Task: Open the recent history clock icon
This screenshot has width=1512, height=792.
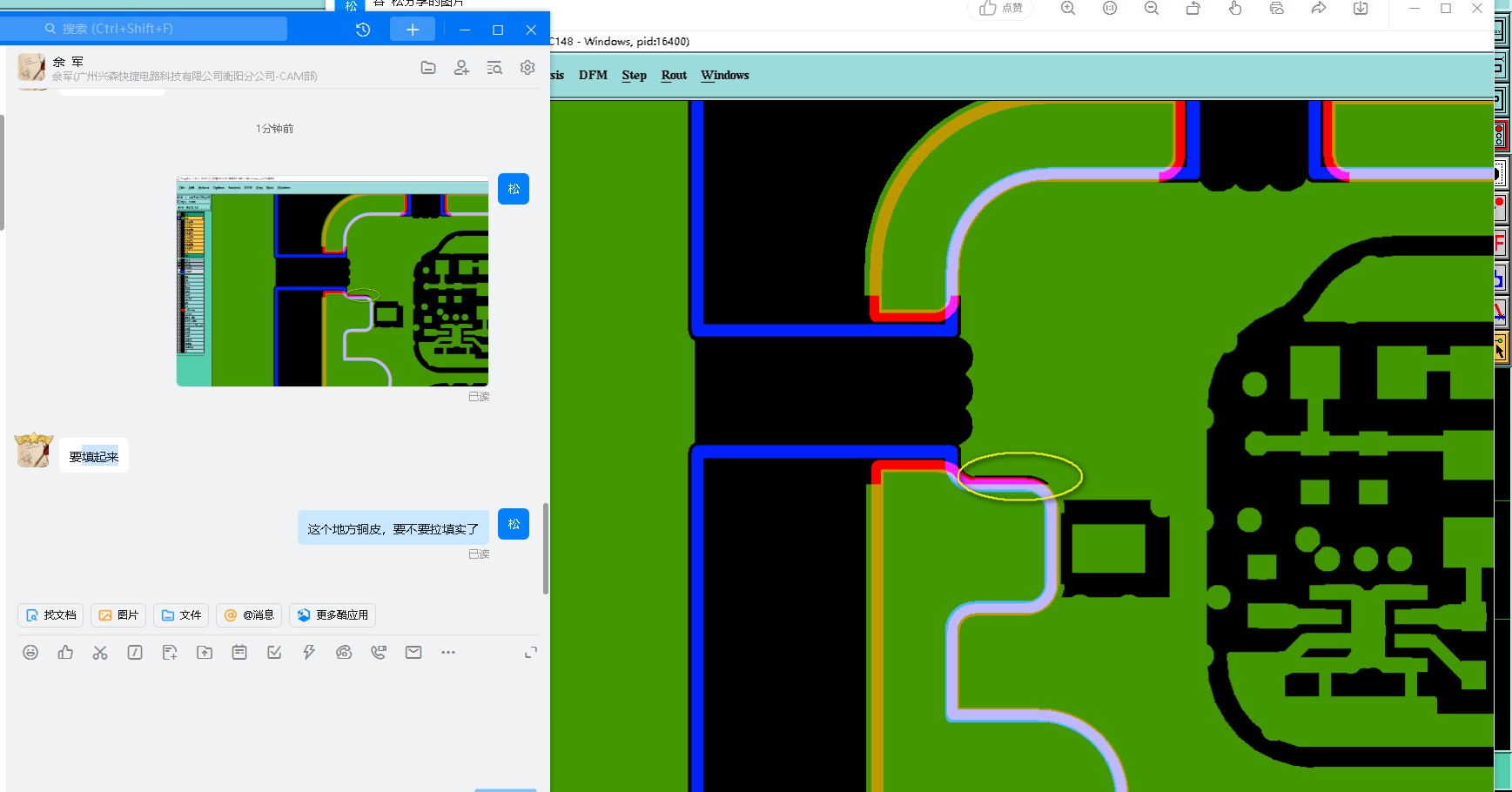Action: 363,30
